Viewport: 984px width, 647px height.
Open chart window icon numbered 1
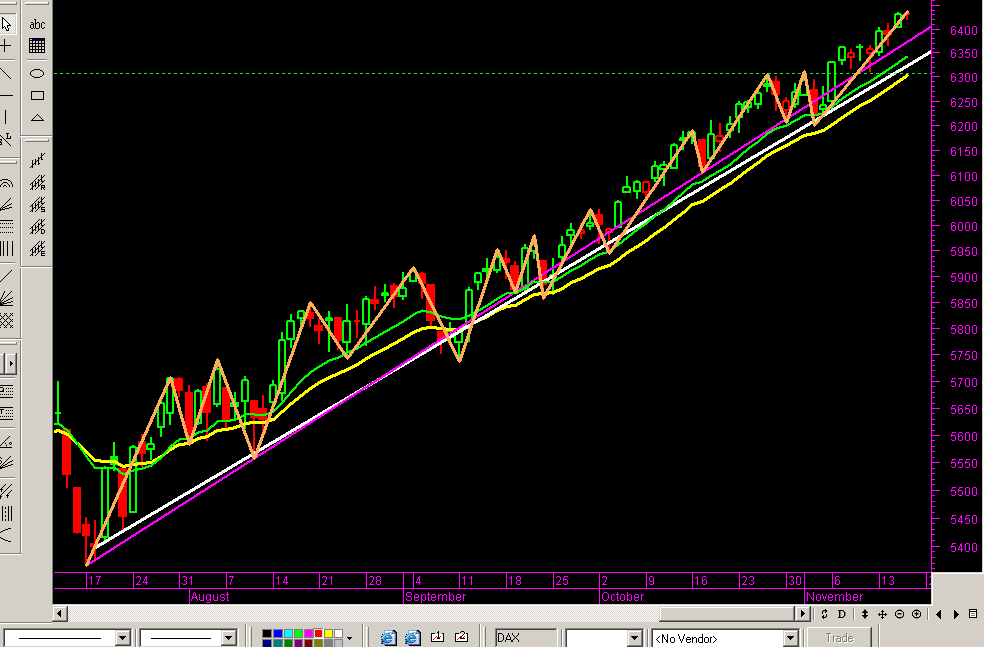(x=437, y=637)
